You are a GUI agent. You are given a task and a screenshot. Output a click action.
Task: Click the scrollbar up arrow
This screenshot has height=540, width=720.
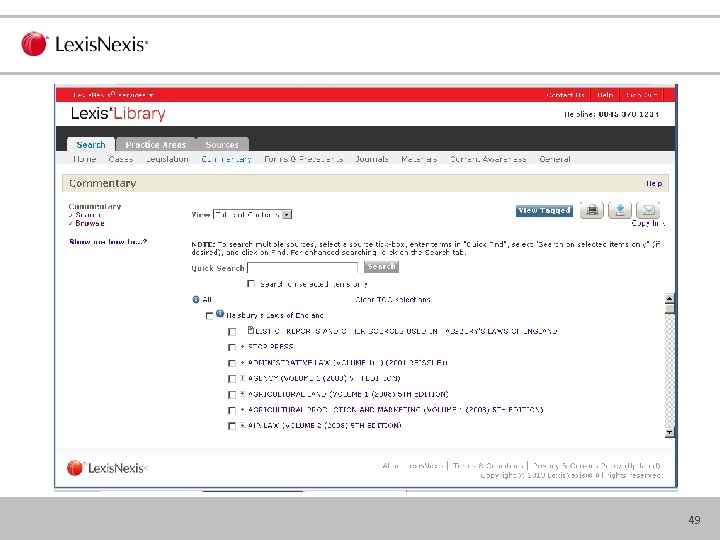(670, 298)
